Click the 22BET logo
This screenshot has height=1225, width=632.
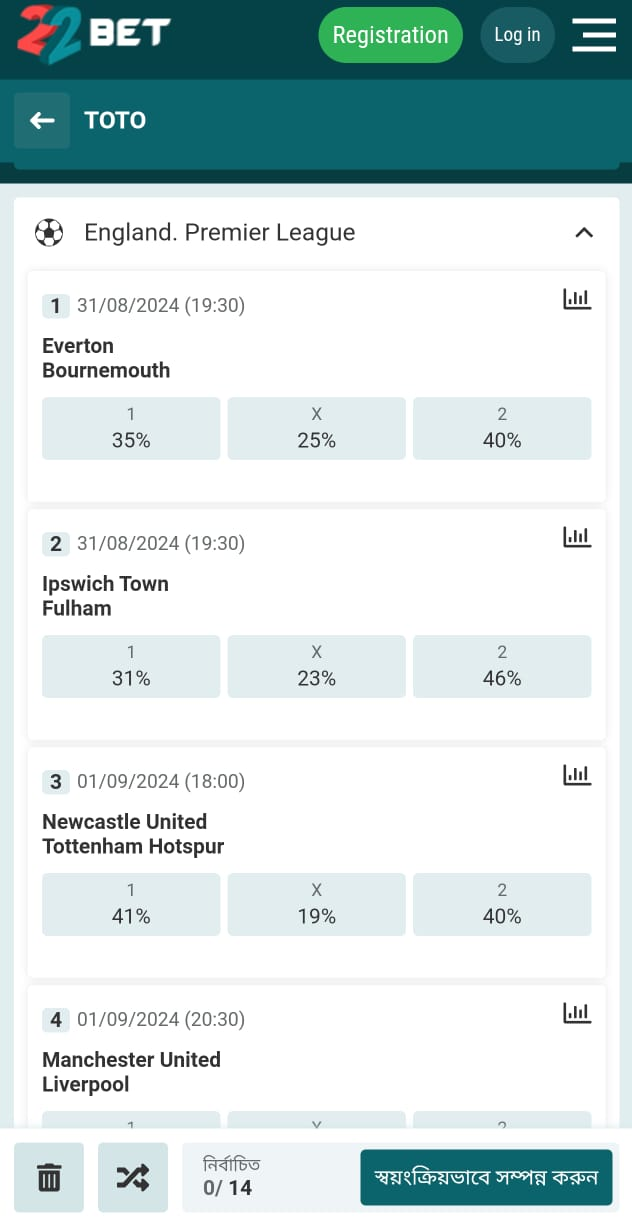coord(93,33)
